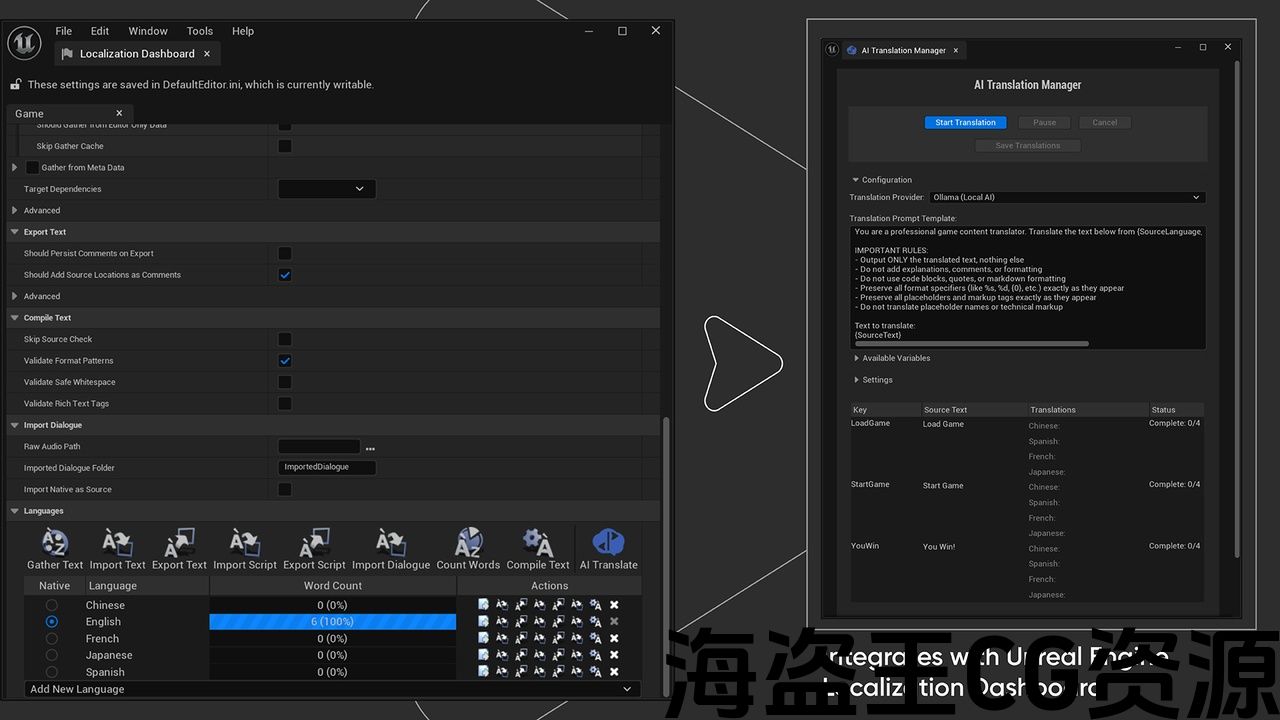1280x720 pixels.
Task: Collapse the Import Dialogue section
Action: click(15, 425)
